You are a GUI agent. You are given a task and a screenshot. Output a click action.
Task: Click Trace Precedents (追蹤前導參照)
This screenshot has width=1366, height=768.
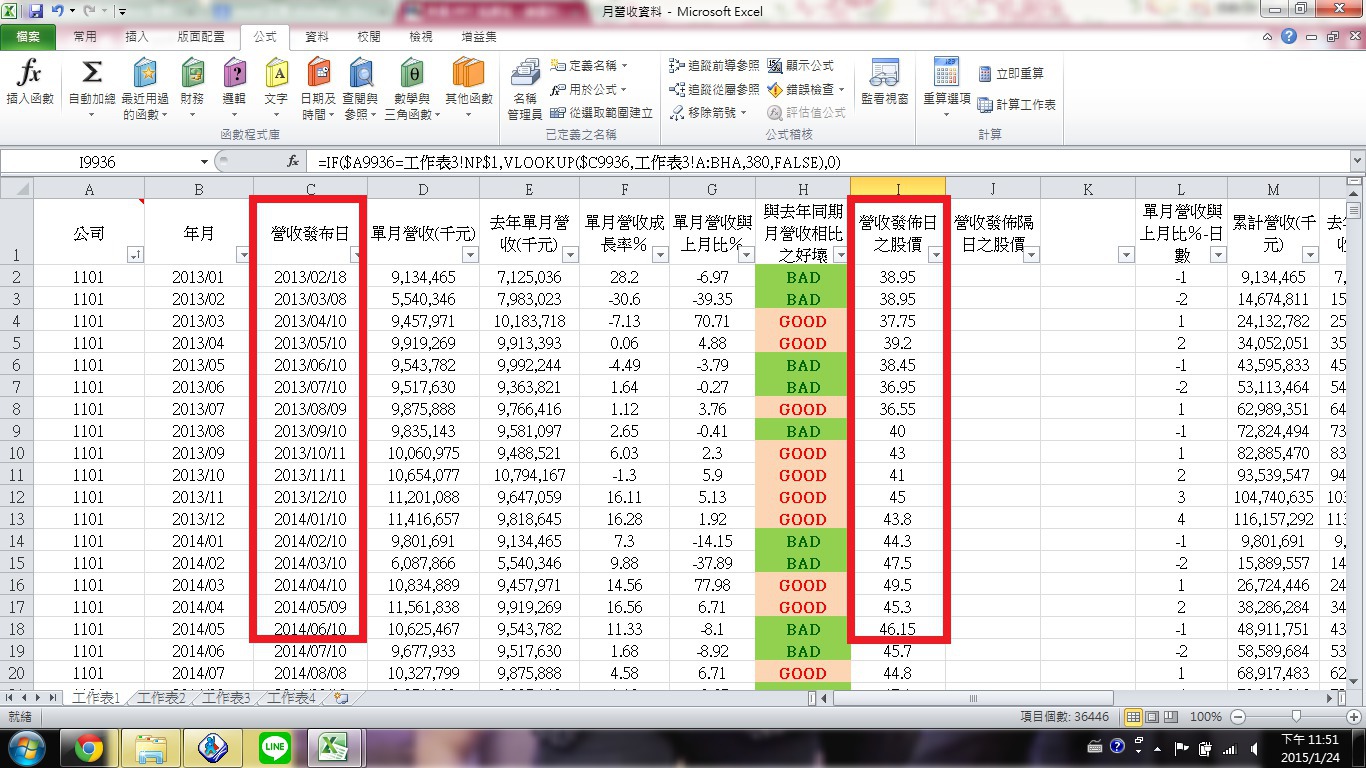[716, 66]
